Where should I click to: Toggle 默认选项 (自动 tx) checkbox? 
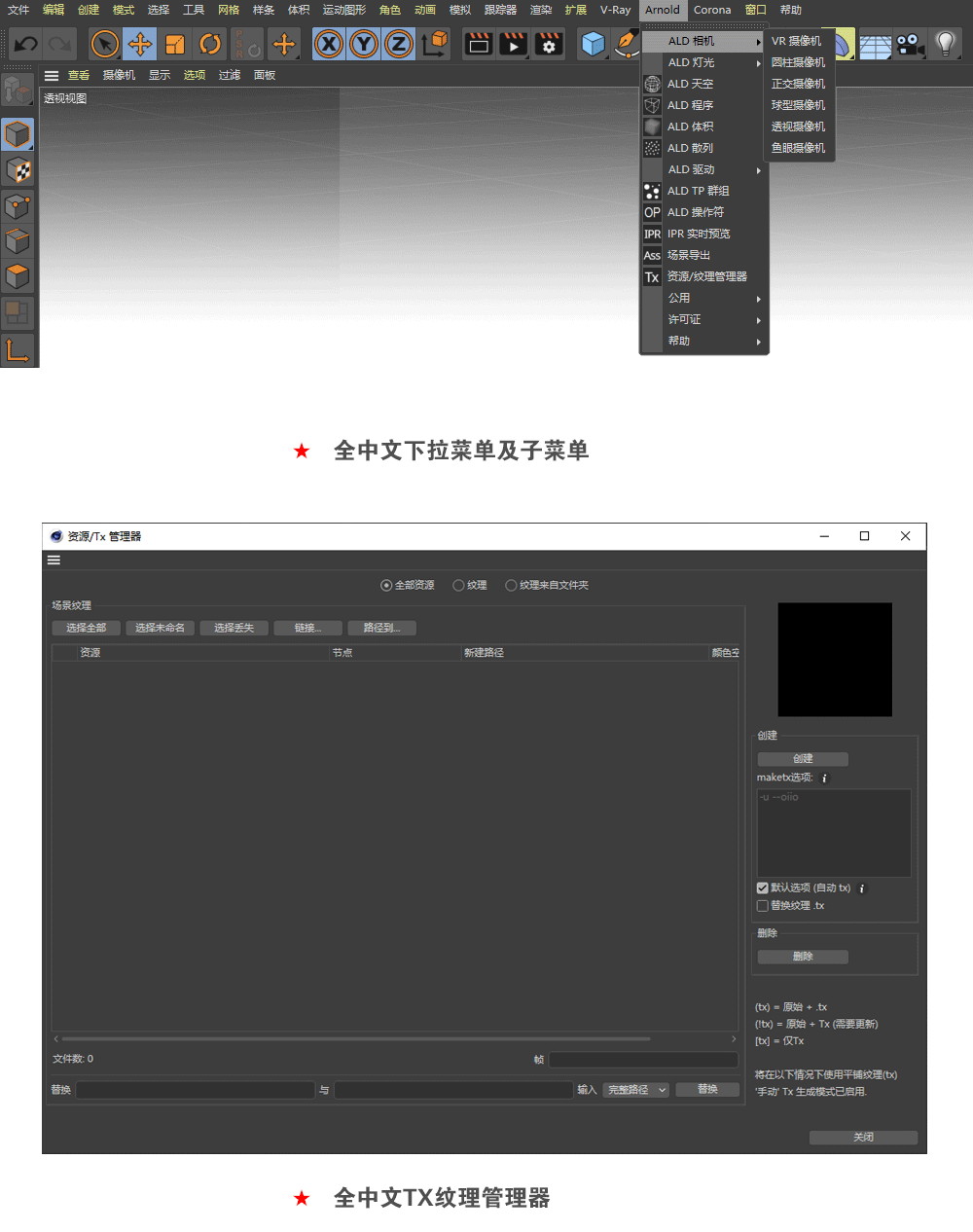click(763, 888)
